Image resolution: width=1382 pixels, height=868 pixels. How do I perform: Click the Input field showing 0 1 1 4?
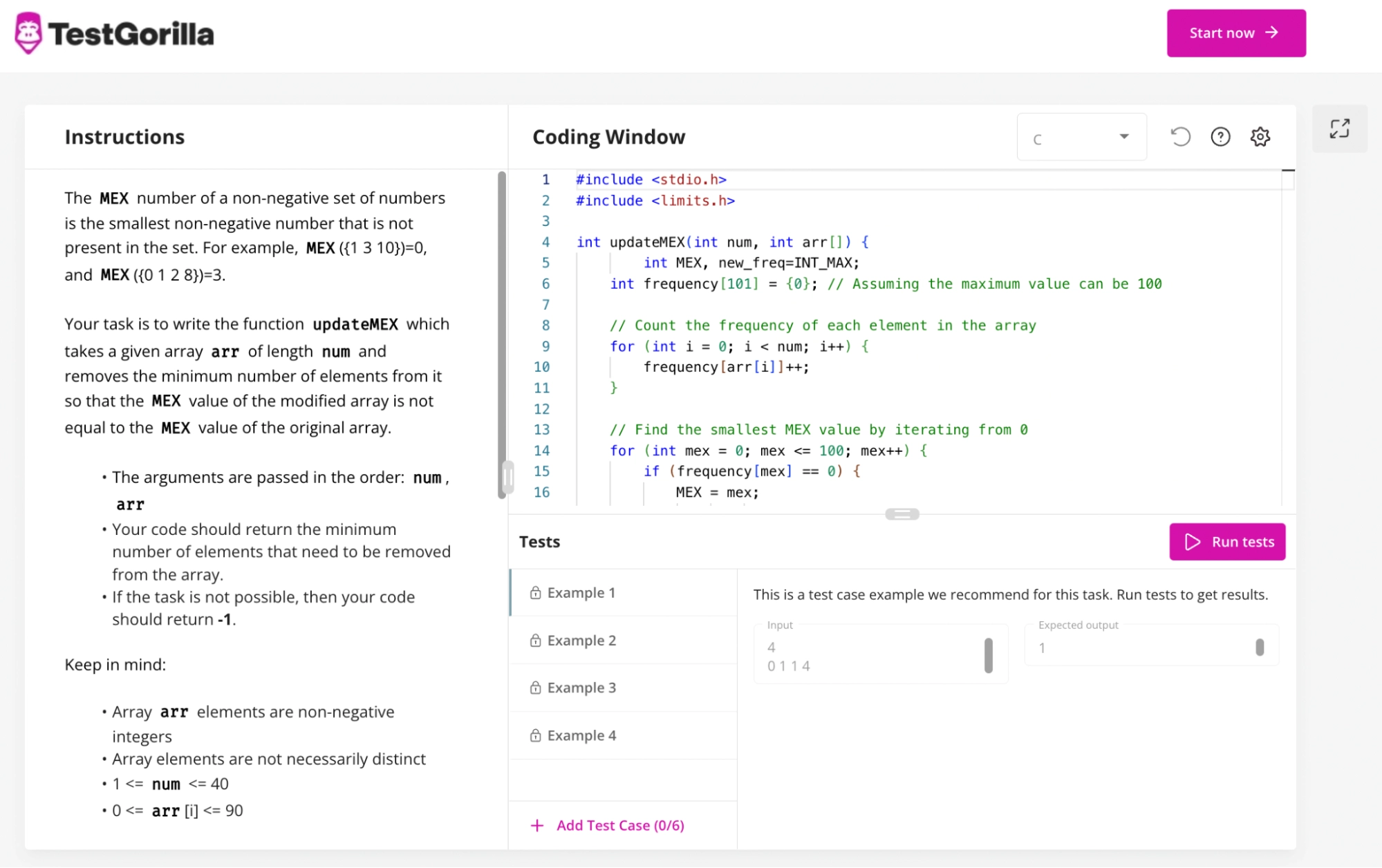click(x=880, y=654)
